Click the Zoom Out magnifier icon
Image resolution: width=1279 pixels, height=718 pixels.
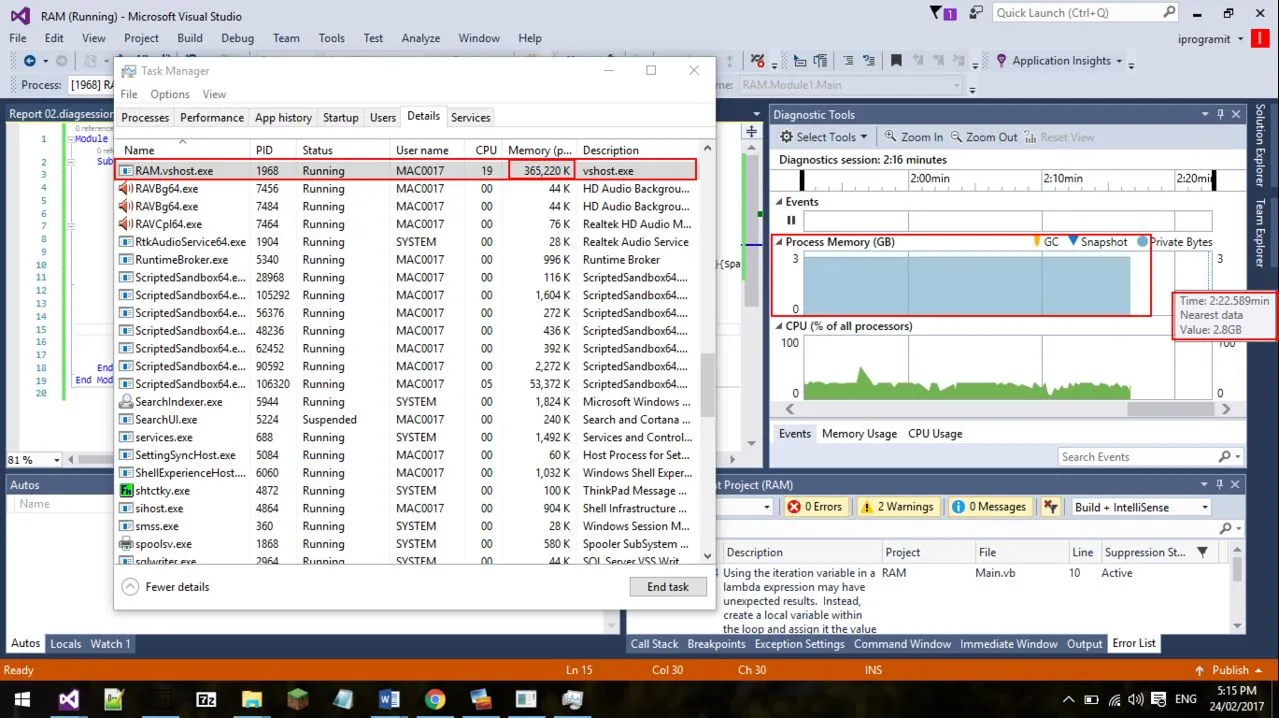click(957, 137)
